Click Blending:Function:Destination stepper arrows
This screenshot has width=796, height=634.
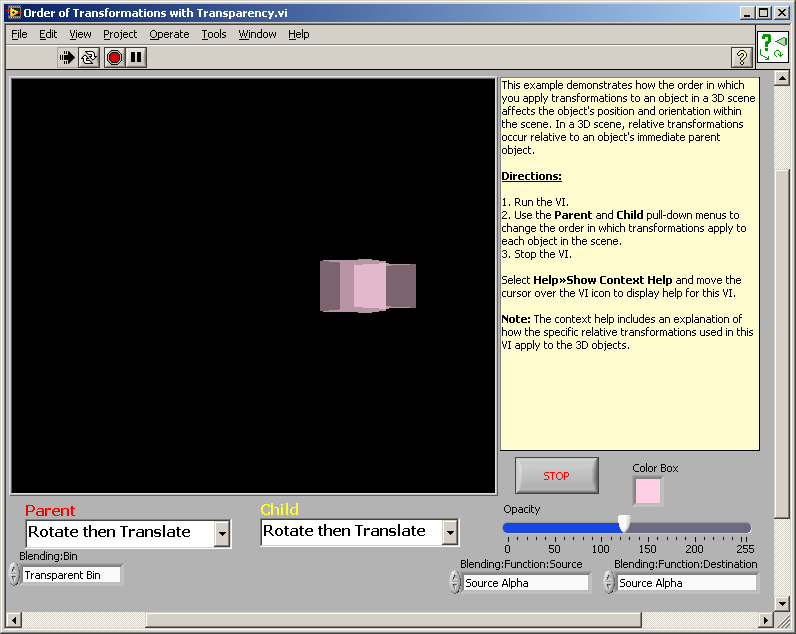click(x=609, y=582)
